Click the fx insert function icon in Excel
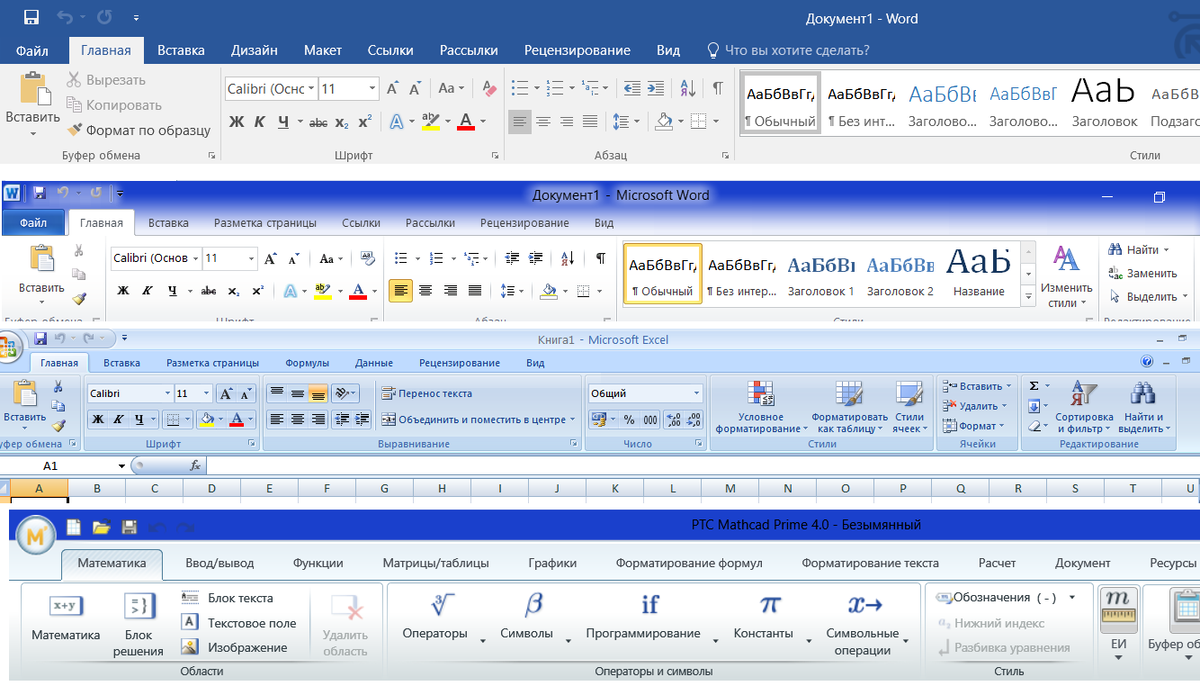 [195, 466]
